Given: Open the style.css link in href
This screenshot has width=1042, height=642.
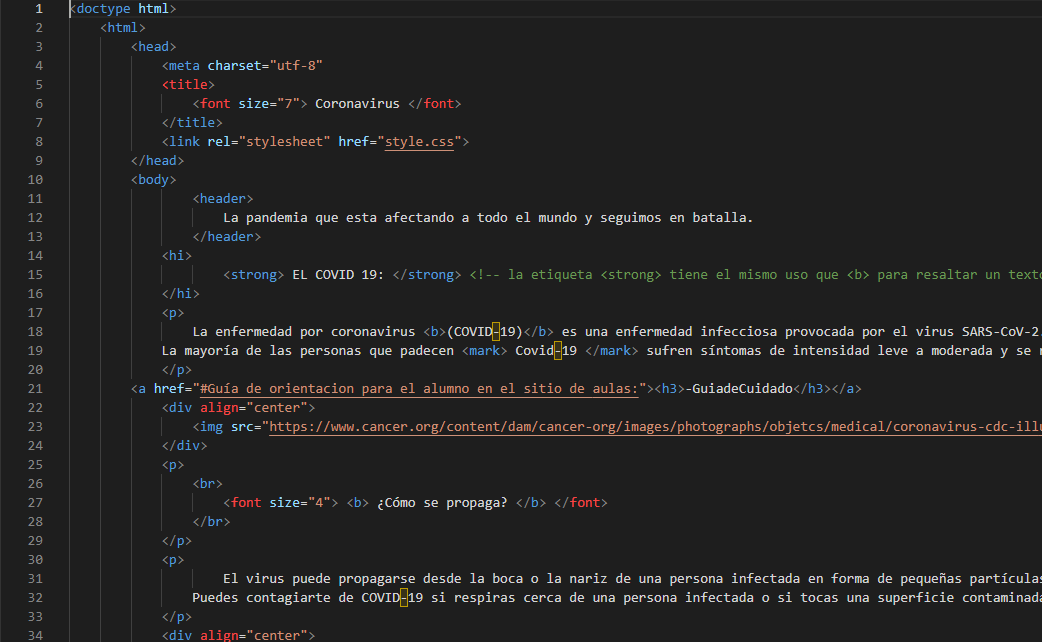Looking at the screenshot, I should coord(419,142).
